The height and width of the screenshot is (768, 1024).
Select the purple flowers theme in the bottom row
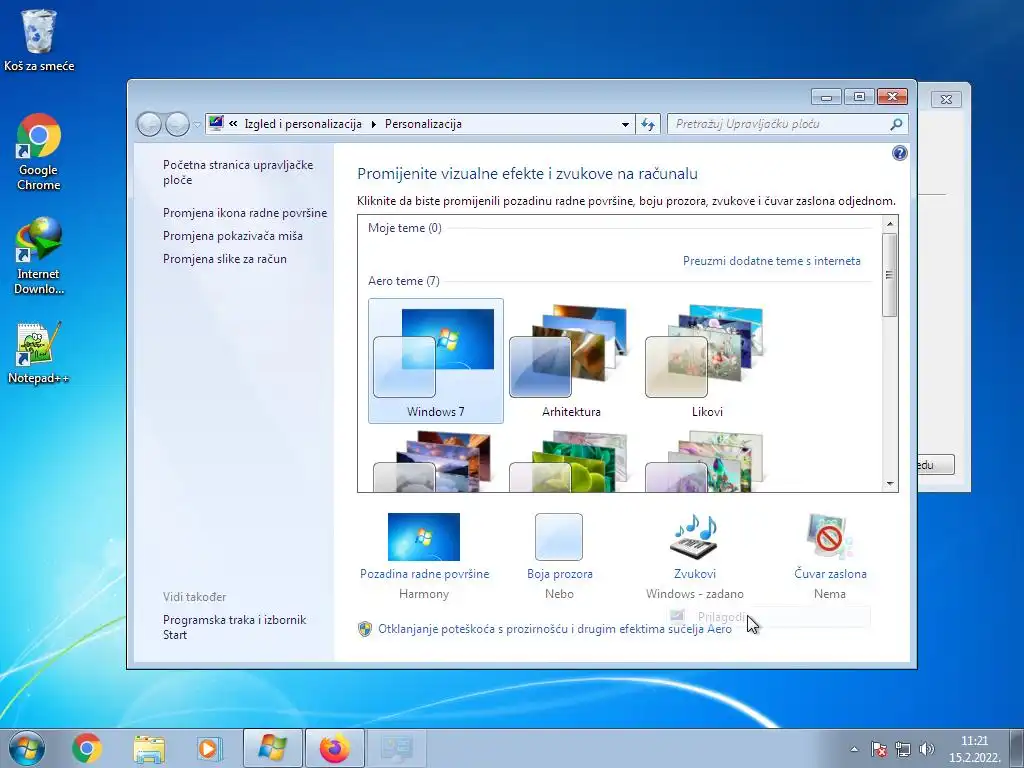pos(707,461)
